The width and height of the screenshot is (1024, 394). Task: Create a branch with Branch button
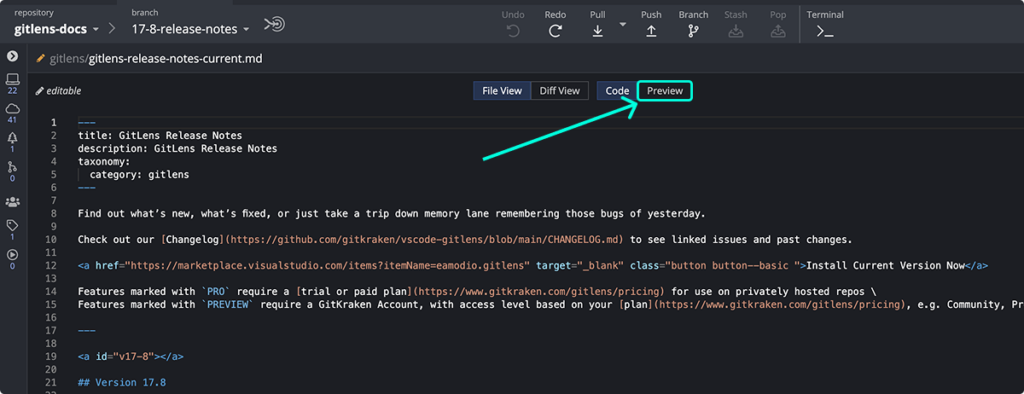coord(693,24)
